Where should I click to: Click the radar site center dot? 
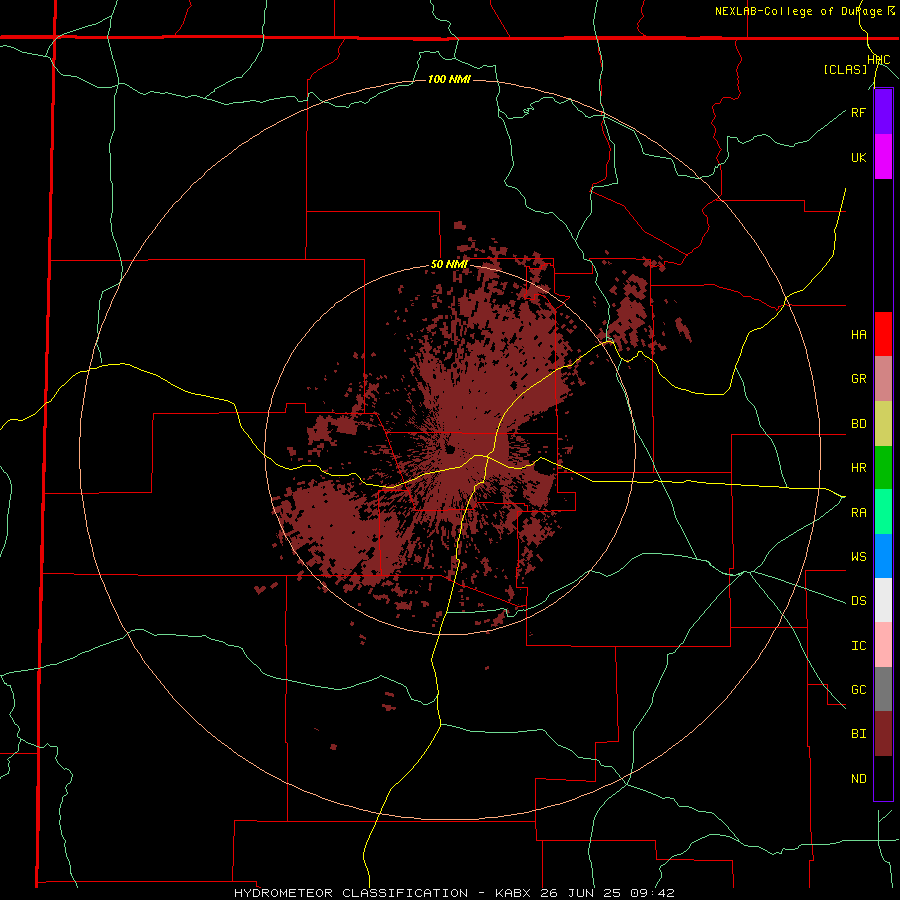coord(450,449)
